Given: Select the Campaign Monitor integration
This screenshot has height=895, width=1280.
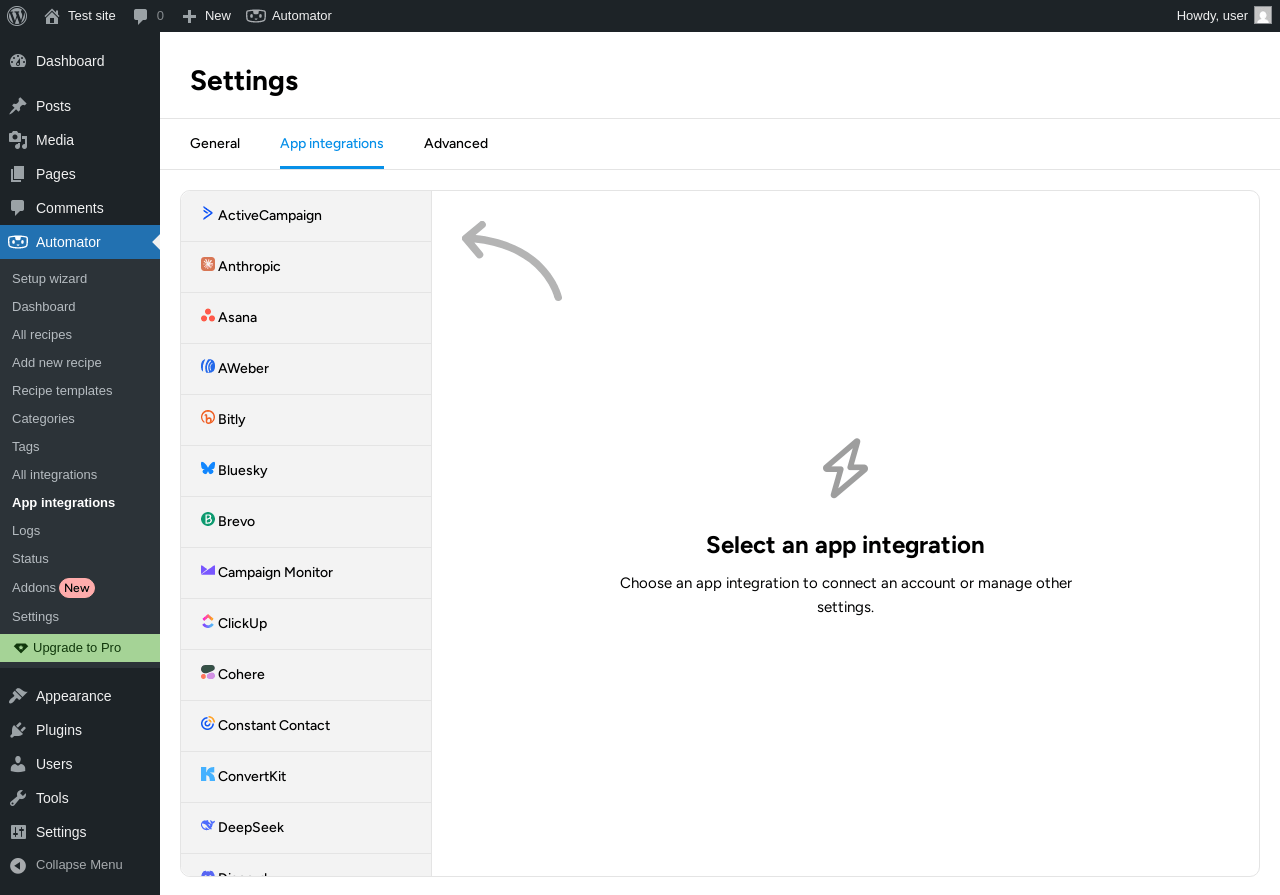Looking at the screenshot, I should (275, 573).
